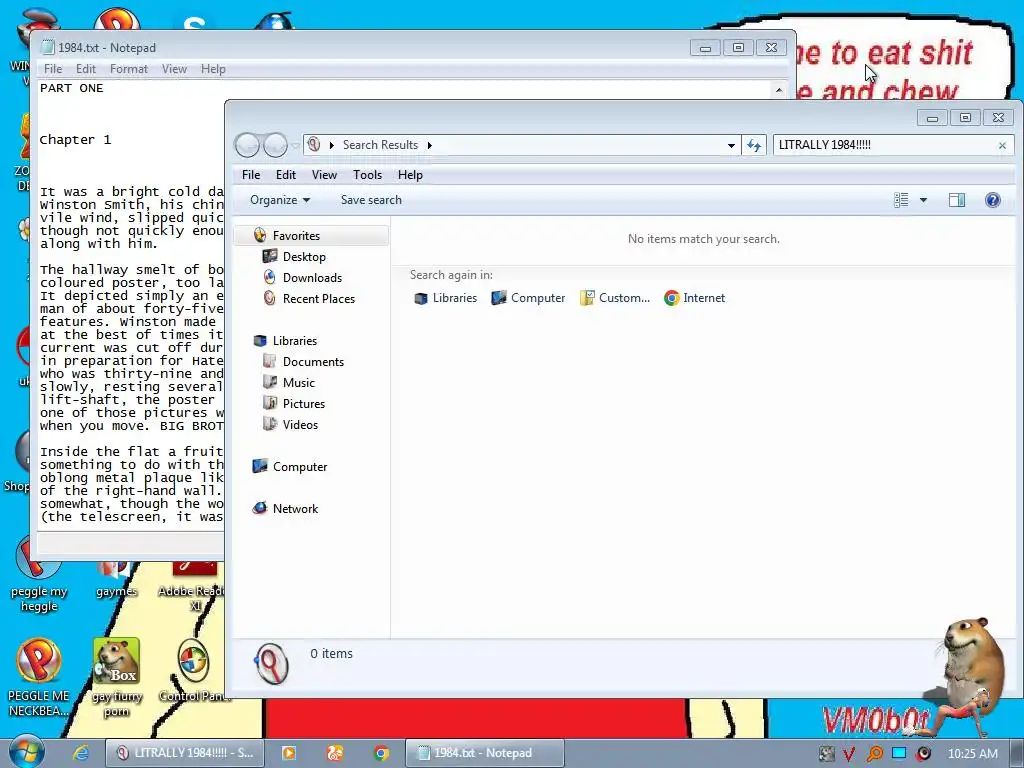Search again on the Internet
This screenshot has width=1024, height=768.
click(695, 298)
